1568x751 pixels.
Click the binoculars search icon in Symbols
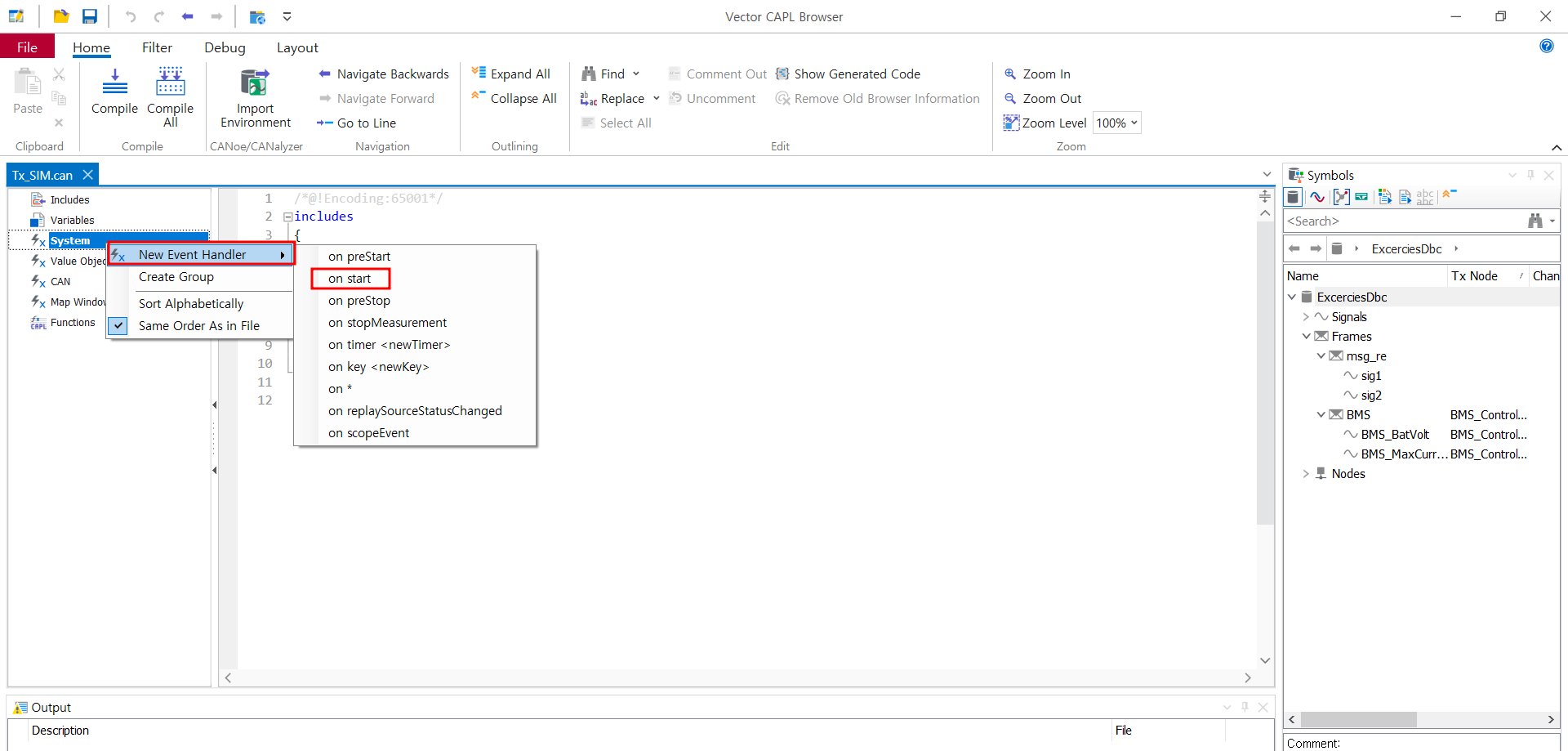pos(1535,221)
